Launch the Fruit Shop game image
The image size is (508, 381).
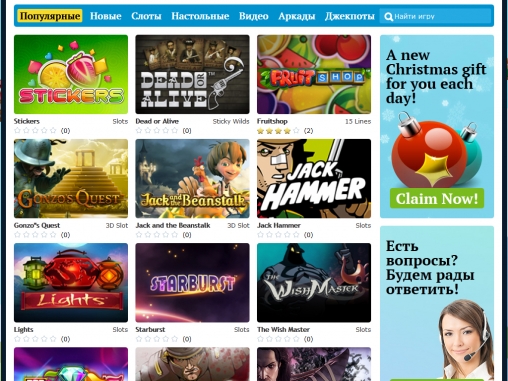(x=314, y=74)
